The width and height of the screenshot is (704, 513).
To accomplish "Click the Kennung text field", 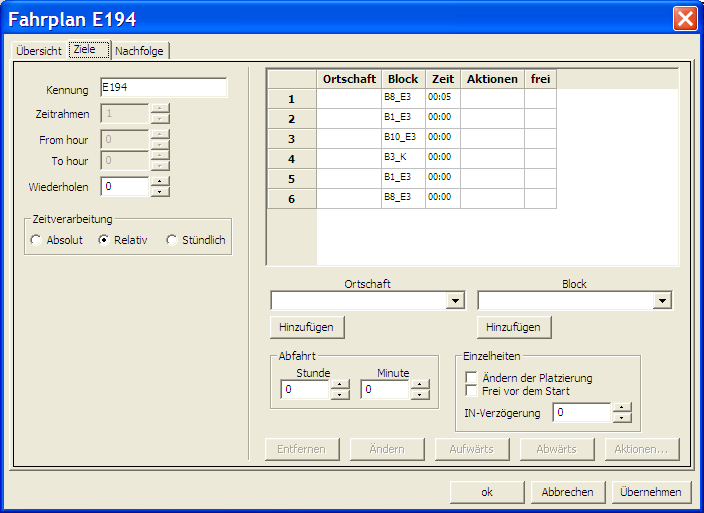I will (x=164, y=88).
